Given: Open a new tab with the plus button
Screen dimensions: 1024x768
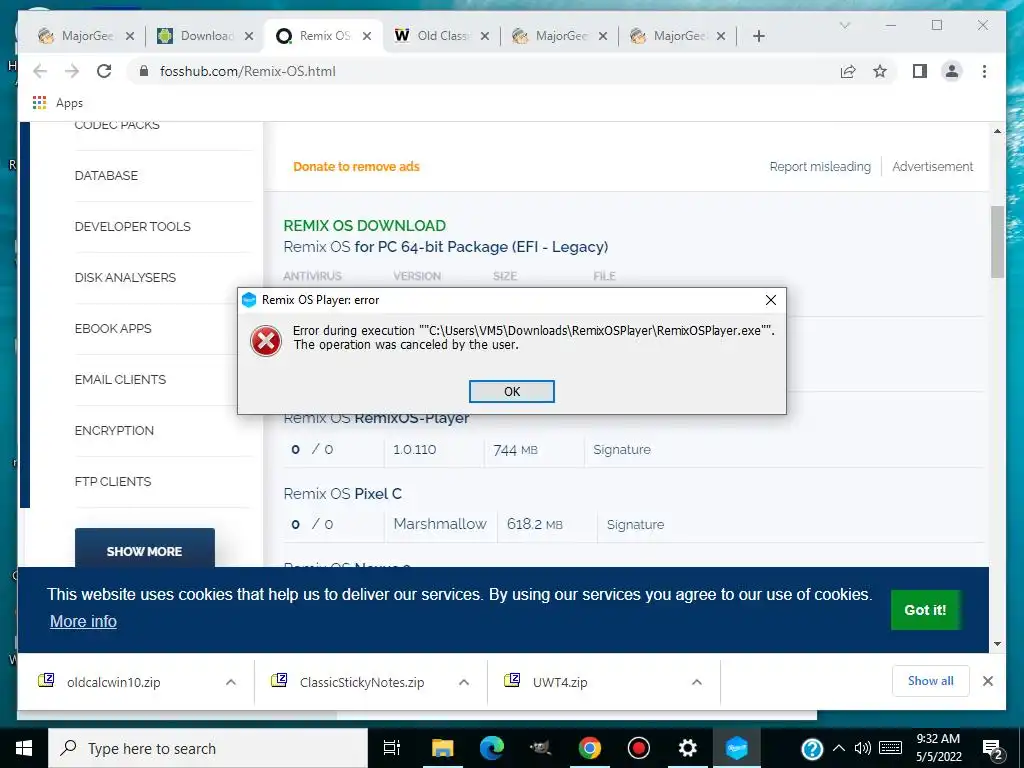Looking at the screenshot, I should point(758,36).
